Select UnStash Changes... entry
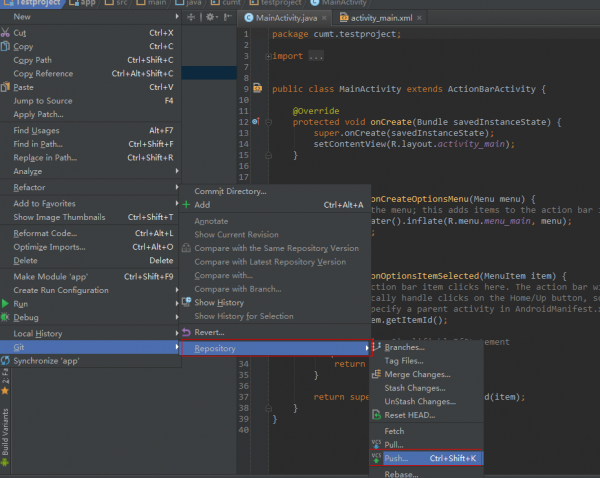Image resolution: width=600 pixels, height=478 pixels. pyautogui.click(x=426, y=401)
